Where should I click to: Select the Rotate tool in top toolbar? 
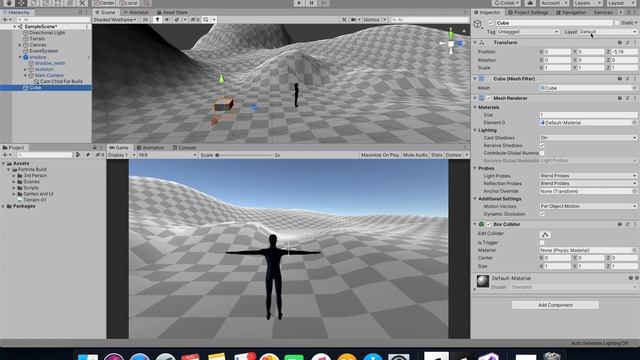(x=33, y=3)
